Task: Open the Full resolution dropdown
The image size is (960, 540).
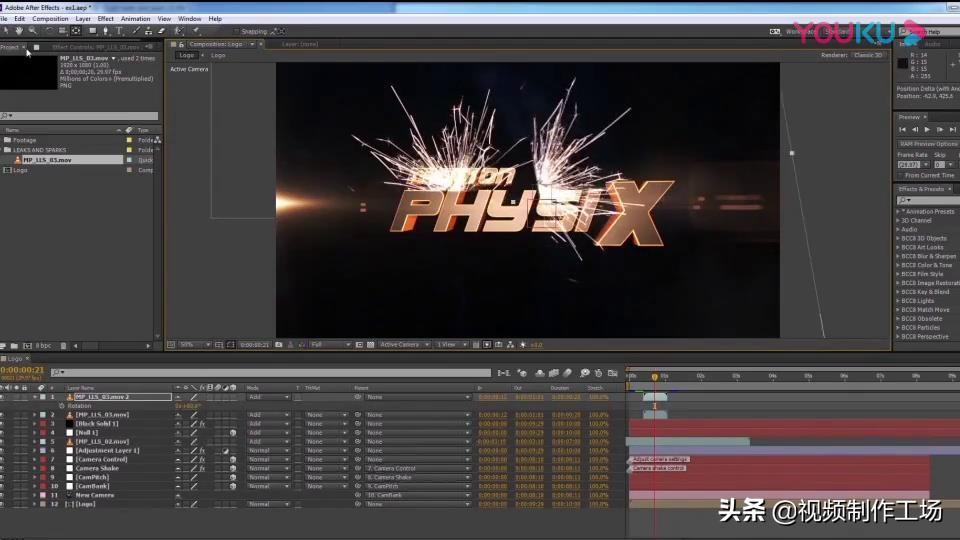Action: 330,345
